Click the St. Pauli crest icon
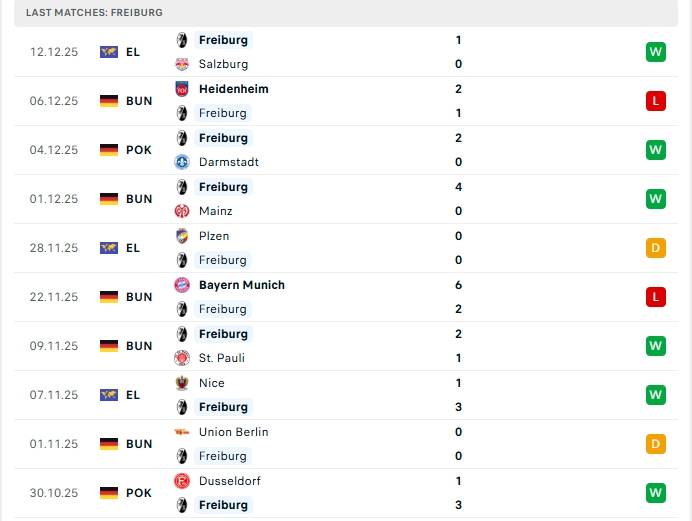The height and width of the screenshot is (521, 692). pos(182,358)
